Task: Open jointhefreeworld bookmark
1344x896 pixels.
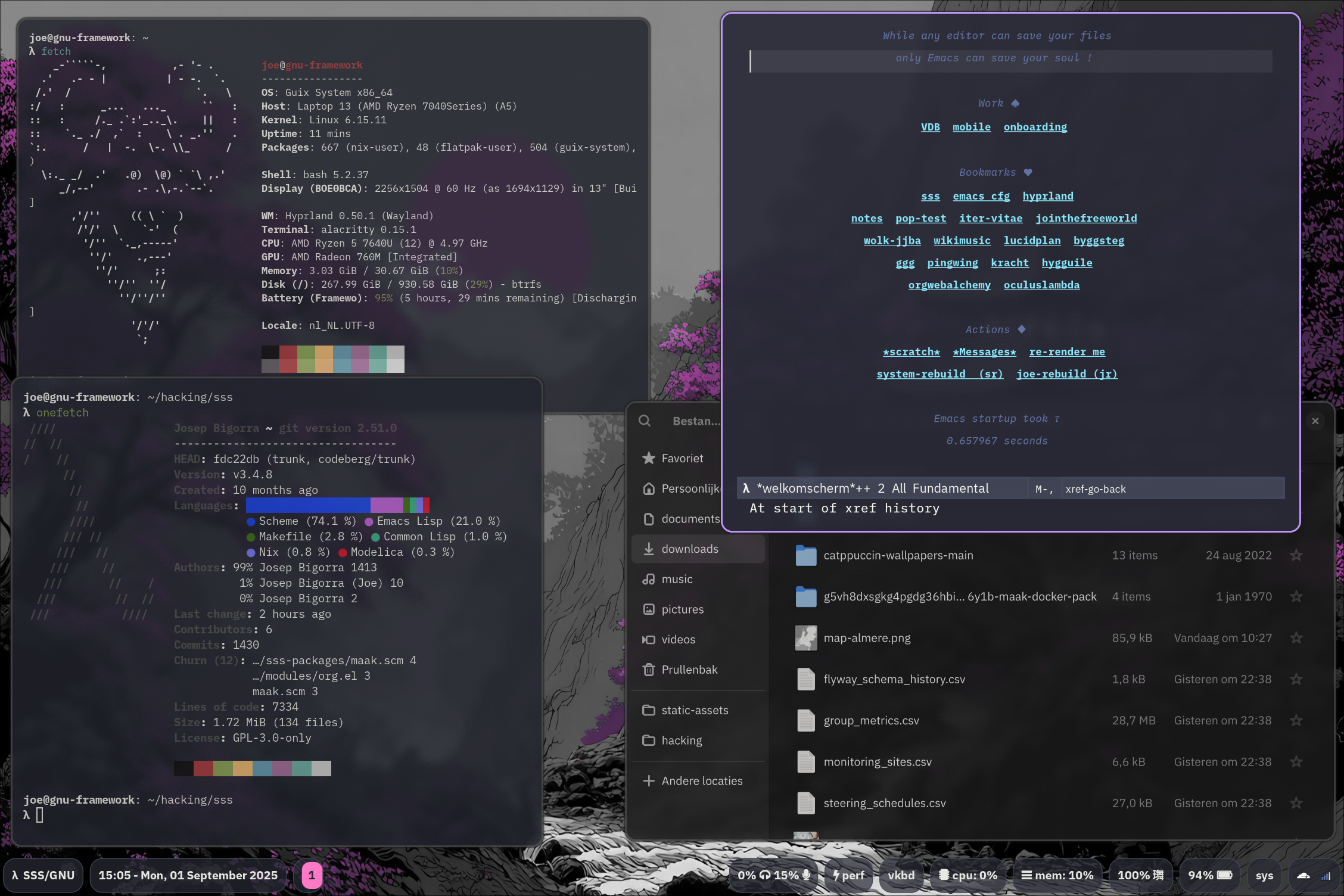Action: pos(1085,218)
